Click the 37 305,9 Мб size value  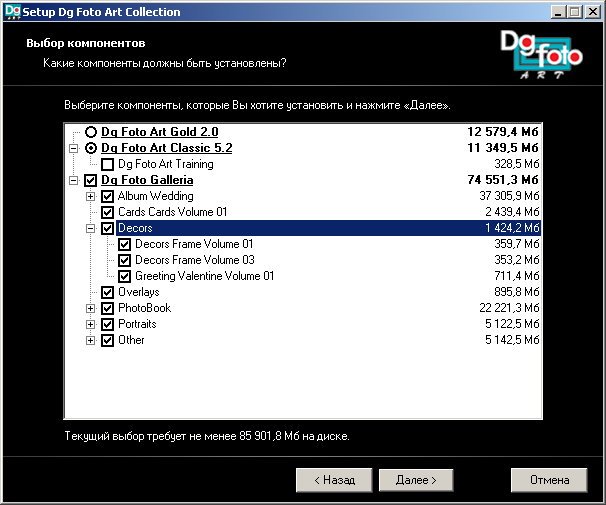(x=509, y=196)
